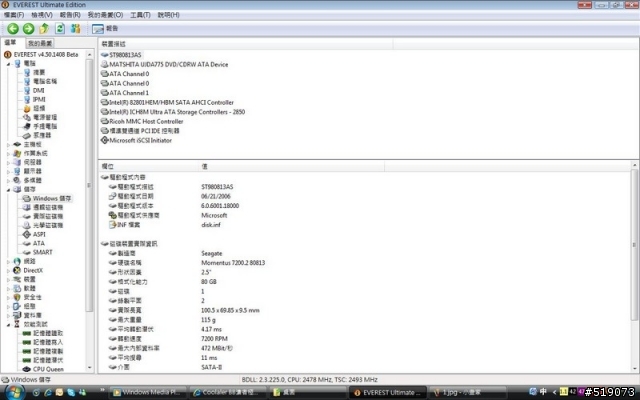This screenshot has width=640, height=400.
Task: Go forward with the green right arrow
Action: pos(29,29)
